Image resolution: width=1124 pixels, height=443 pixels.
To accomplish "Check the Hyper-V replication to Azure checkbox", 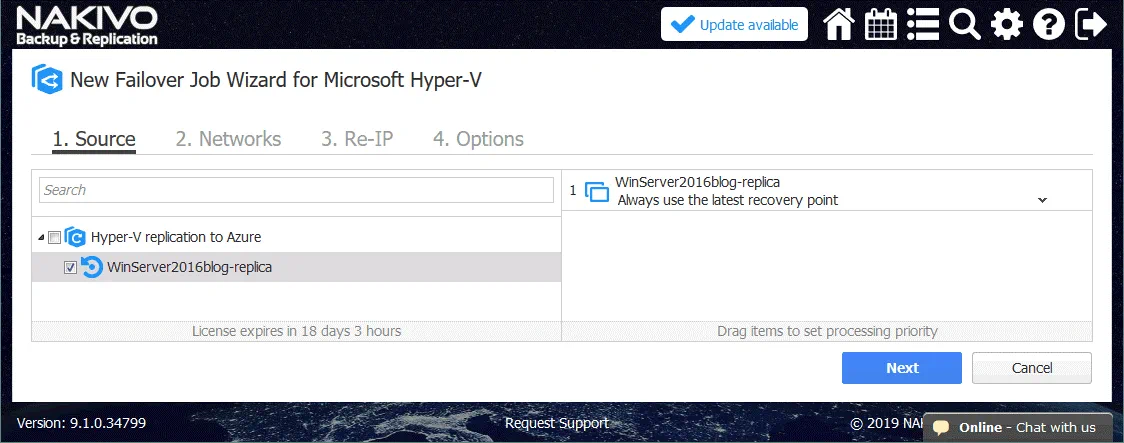I will pyautogui.click(x=55, y=238).
